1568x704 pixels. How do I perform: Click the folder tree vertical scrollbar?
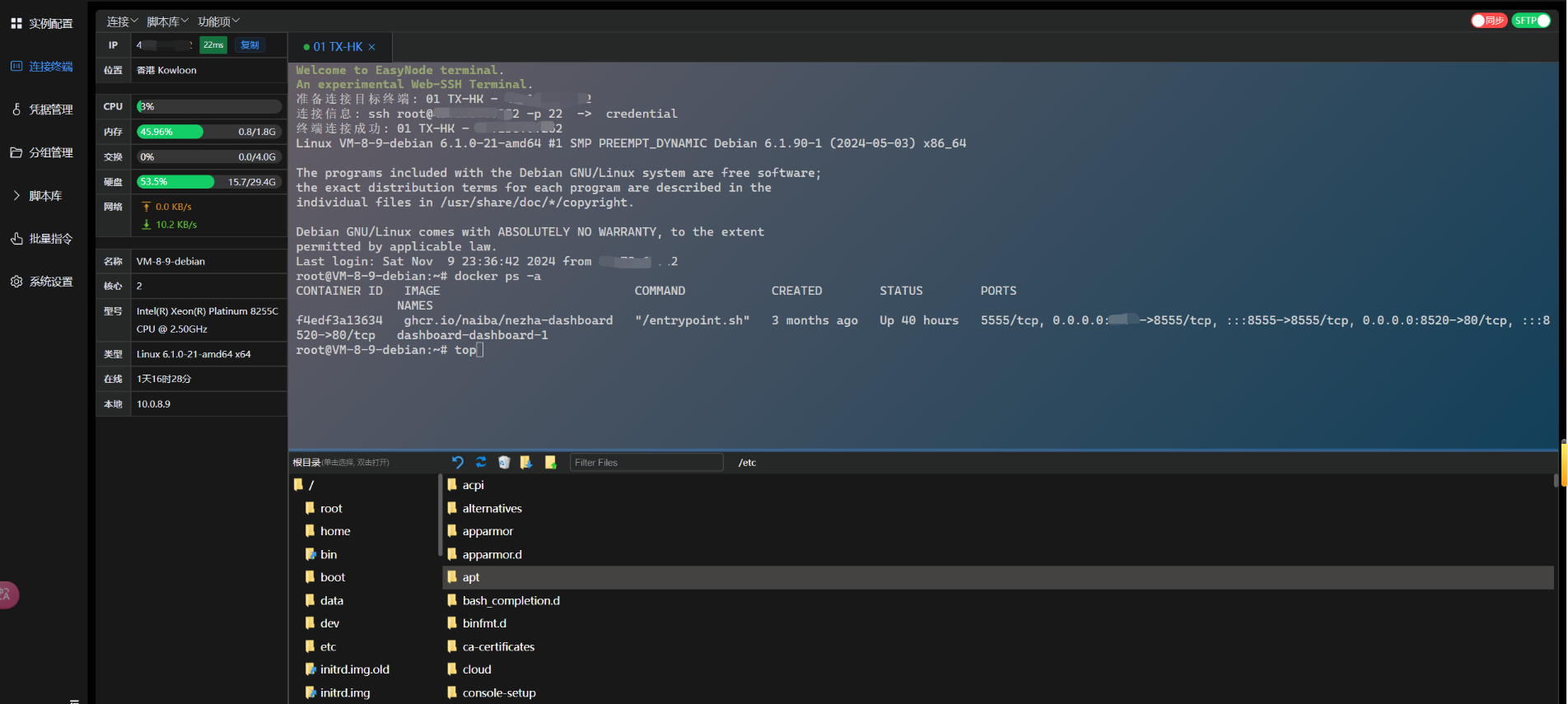pyautogui.click(x=440, y=515)
